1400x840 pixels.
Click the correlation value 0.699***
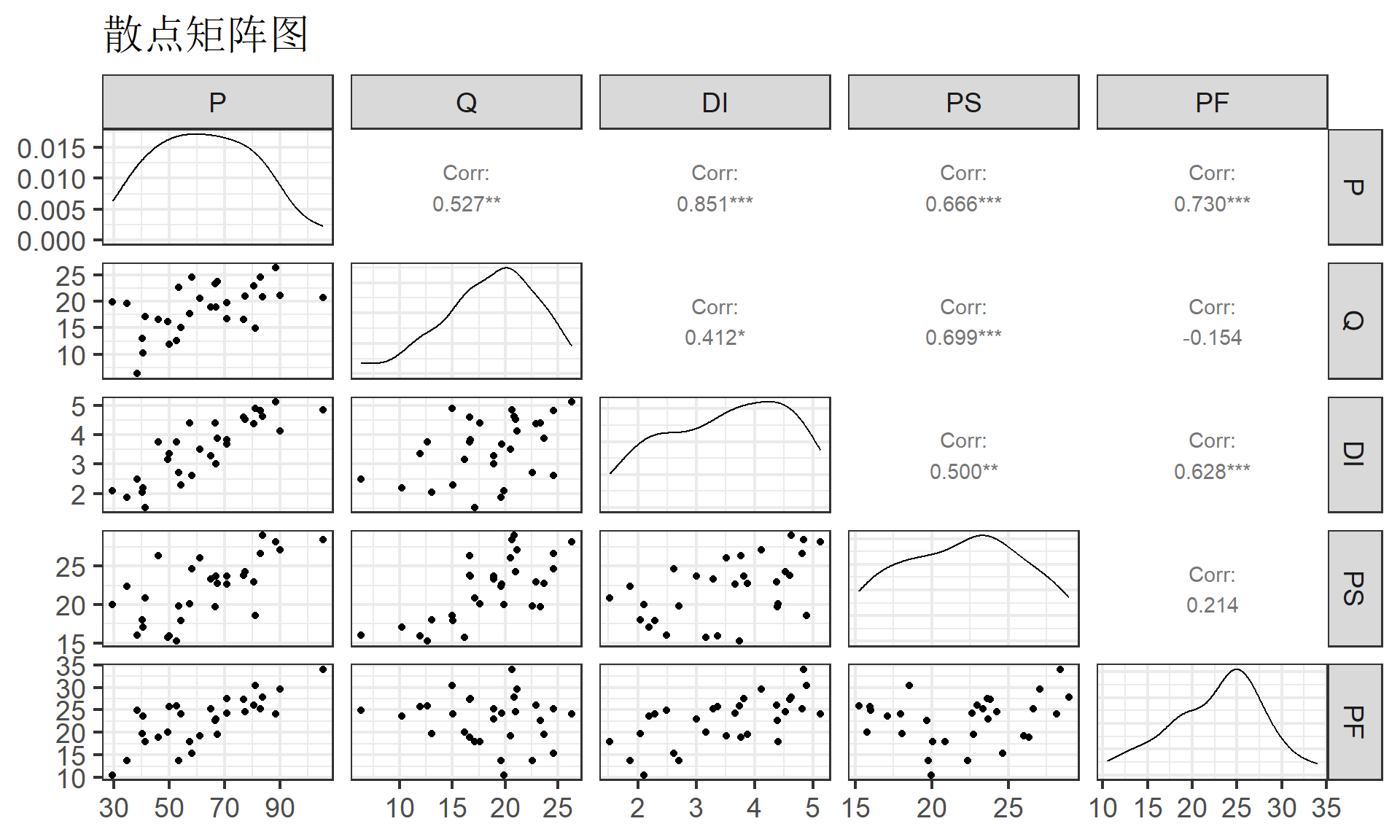point(963,338)
